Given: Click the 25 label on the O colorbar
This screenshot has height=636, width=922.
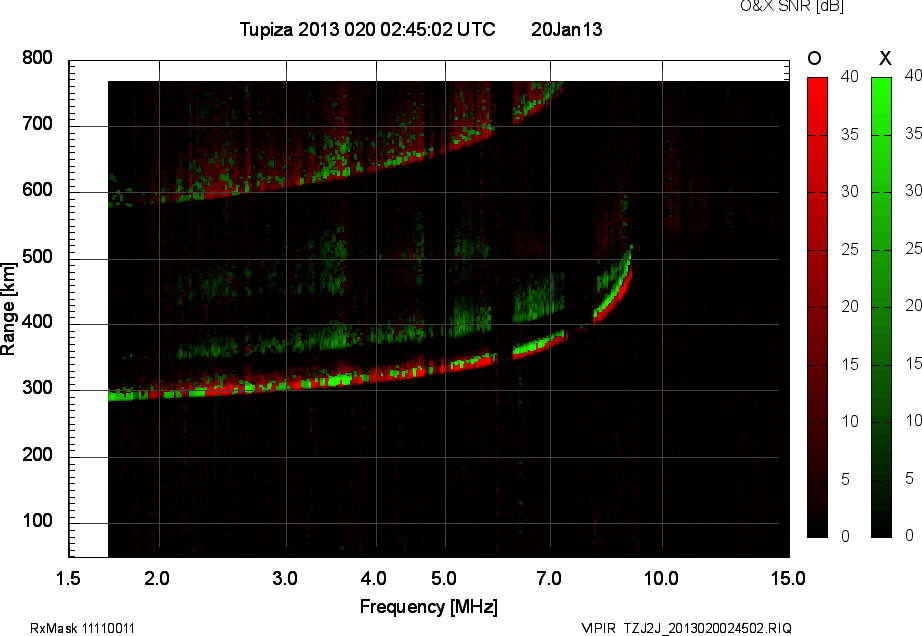Looking at the screenshot, I should [849, 250].
